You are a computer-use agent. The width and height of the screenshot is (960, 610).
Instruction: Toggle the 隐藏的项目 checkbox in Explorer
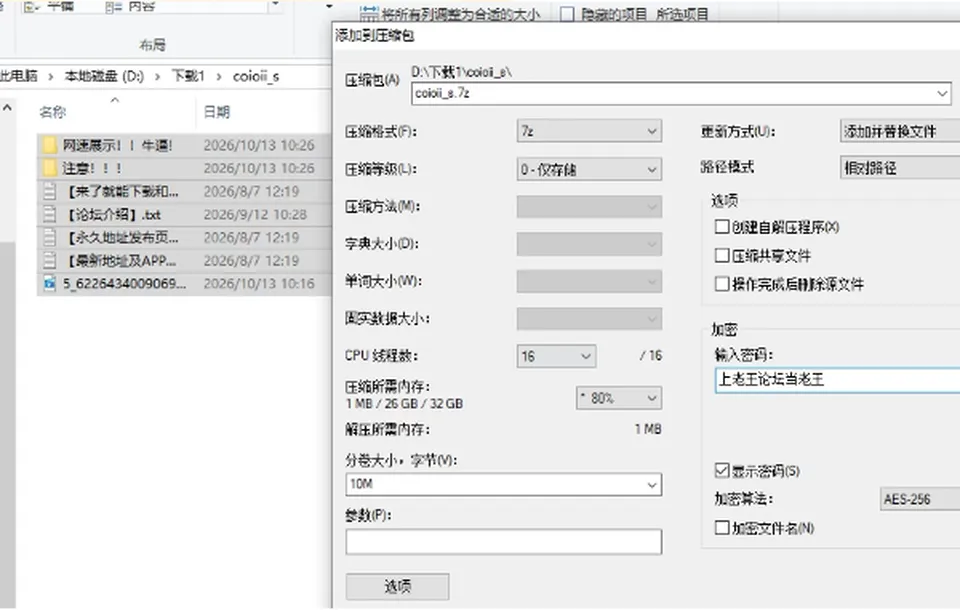click(567, 14)
